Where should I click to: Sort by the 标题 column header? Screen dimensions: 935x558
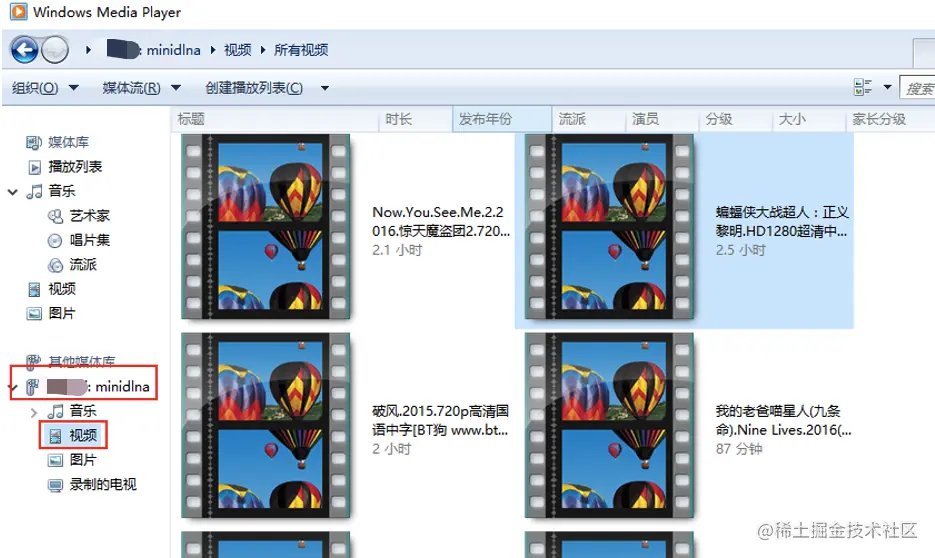click(x=275, y=119)
